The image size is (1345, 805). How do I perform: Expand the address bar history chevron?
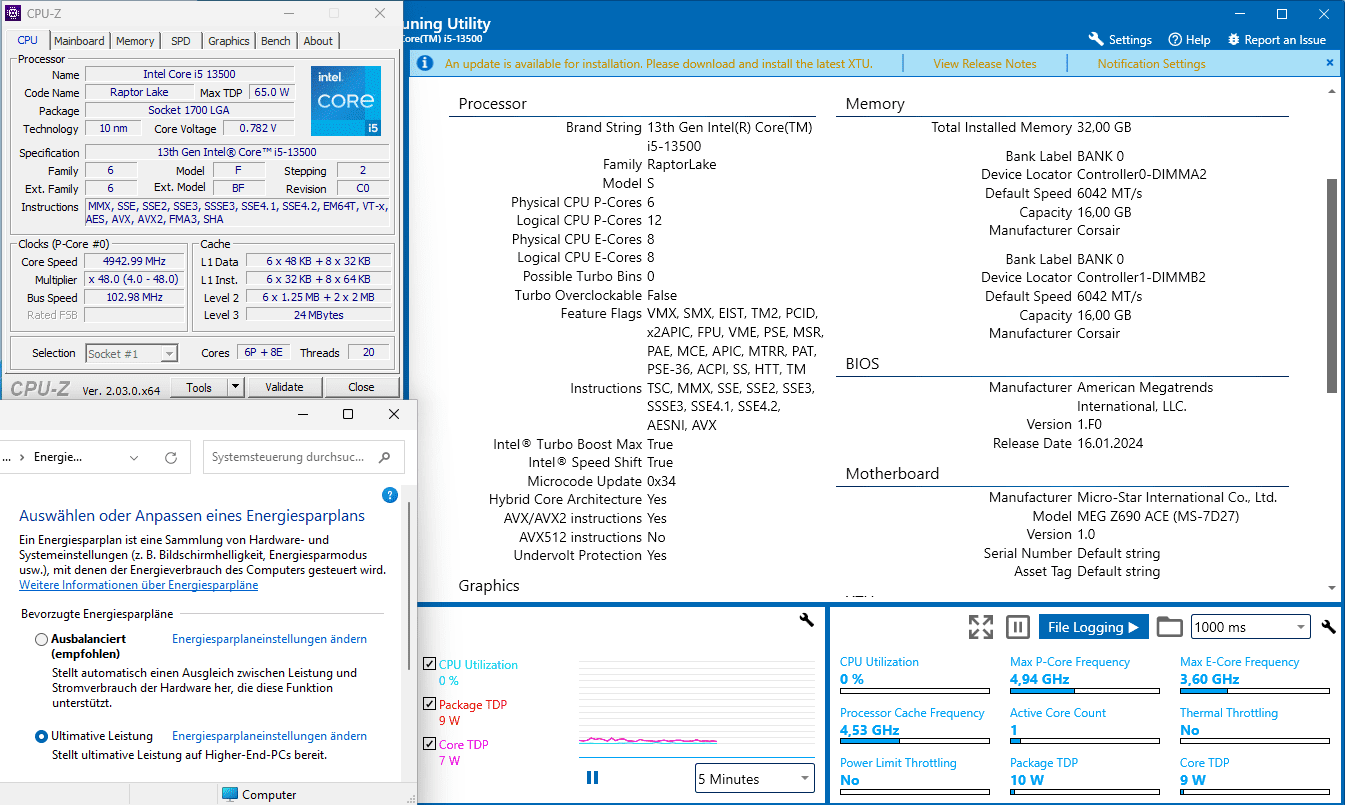click(x=135, y=457)
